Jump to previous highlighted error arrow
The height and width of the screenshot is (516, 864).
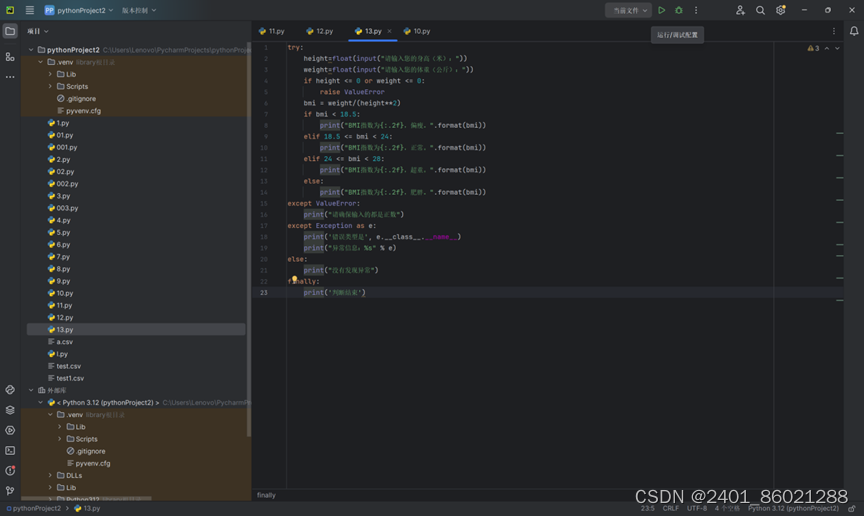pos(827,49)
